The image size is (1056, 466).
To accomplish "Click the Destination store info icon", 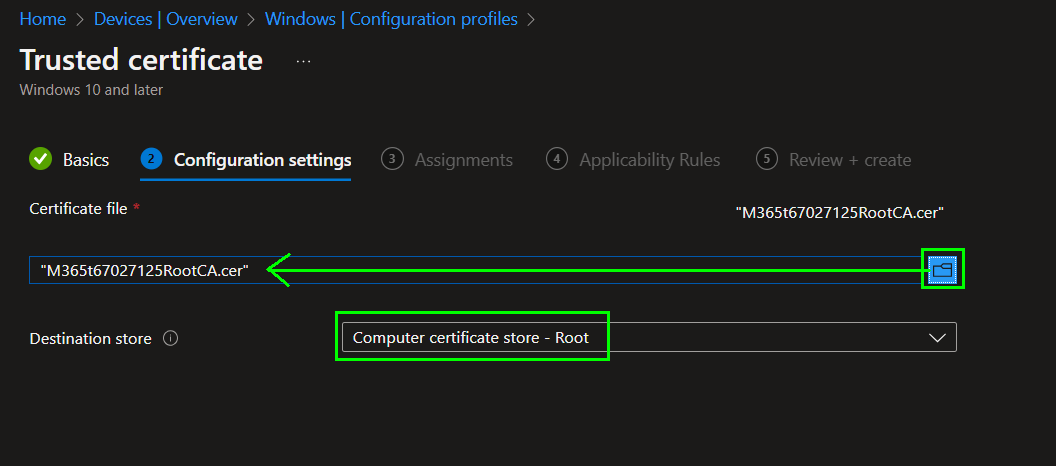I will pos(170,338).
